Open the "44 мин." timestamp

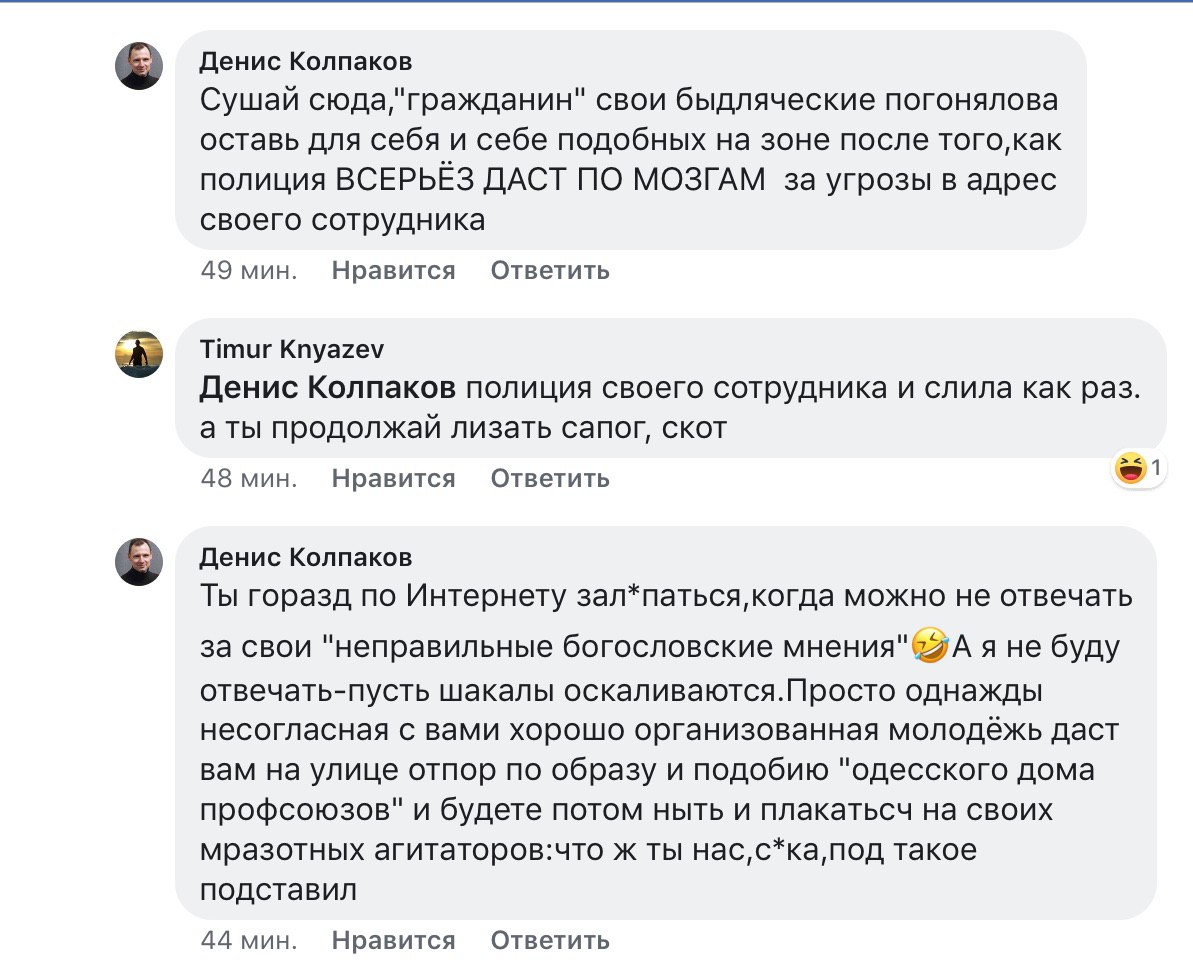point(248,941)
